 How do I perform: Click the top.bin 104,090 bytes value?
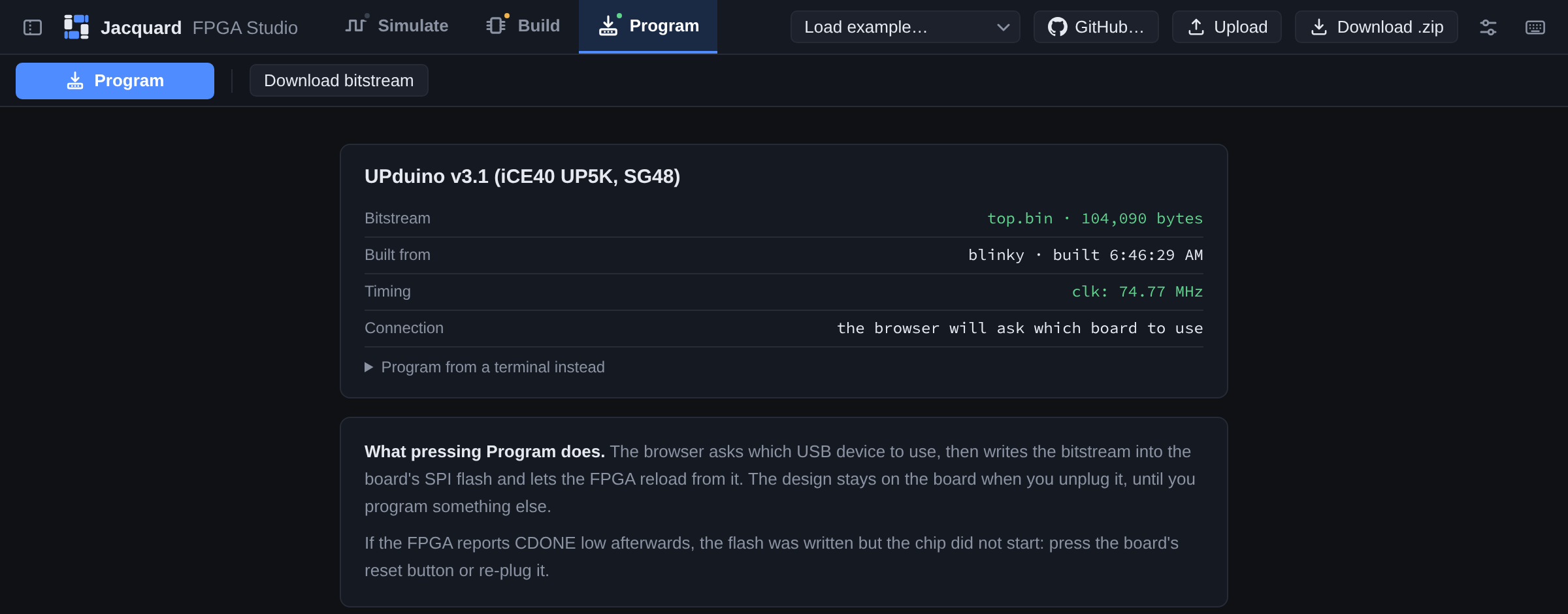coord(1095,218)
